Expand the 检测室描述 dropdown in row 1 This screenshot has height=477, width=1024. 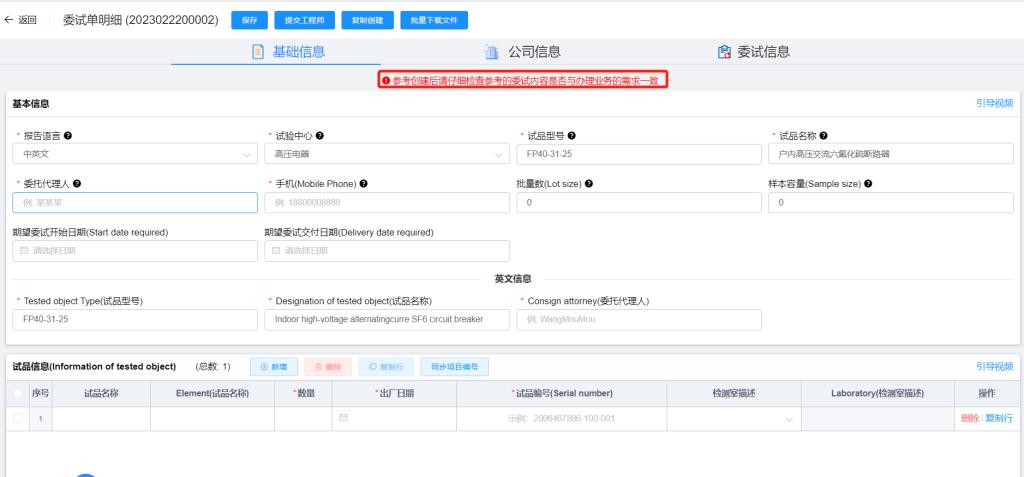(x=734, y=418)
